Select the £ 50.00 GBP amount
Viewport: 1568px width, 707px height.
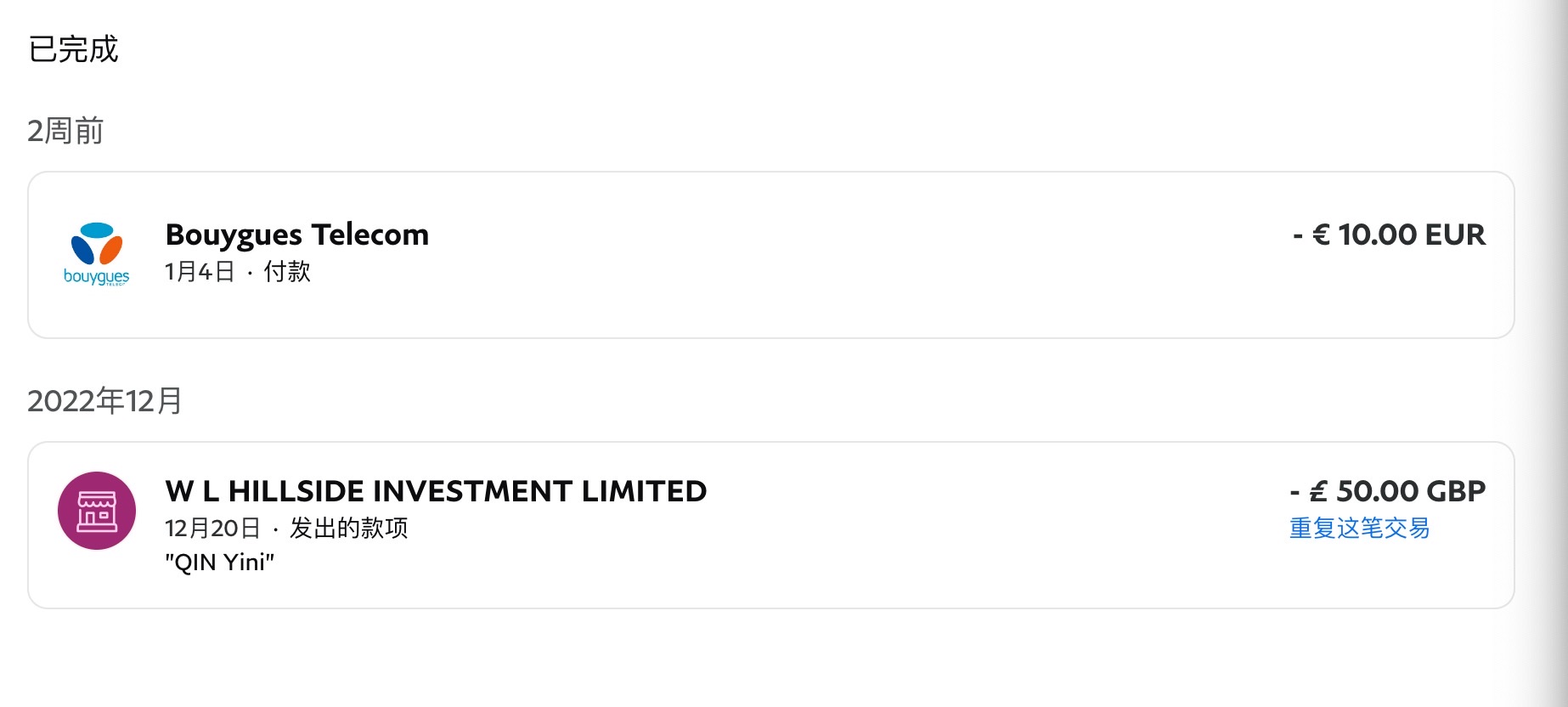[1387, 491]
